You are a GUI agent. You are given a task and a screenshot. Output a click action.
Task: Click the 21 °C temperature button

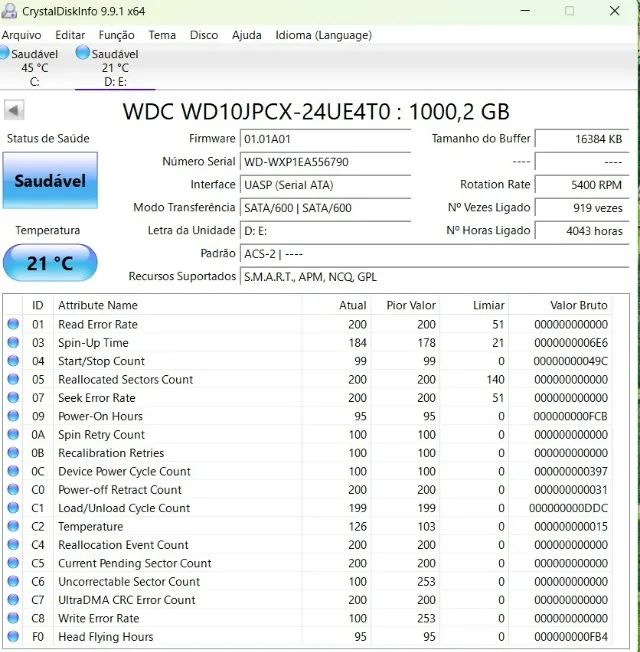pos(50,263)
